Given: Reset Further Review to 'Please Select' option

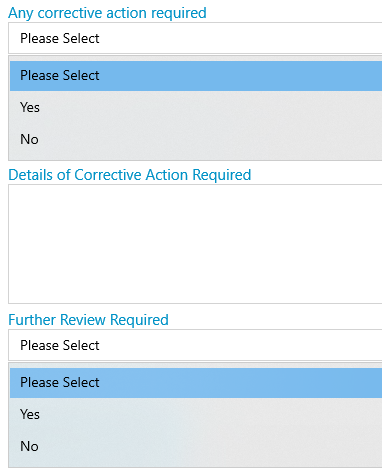Looking at the screenshot, I should 196,383.
